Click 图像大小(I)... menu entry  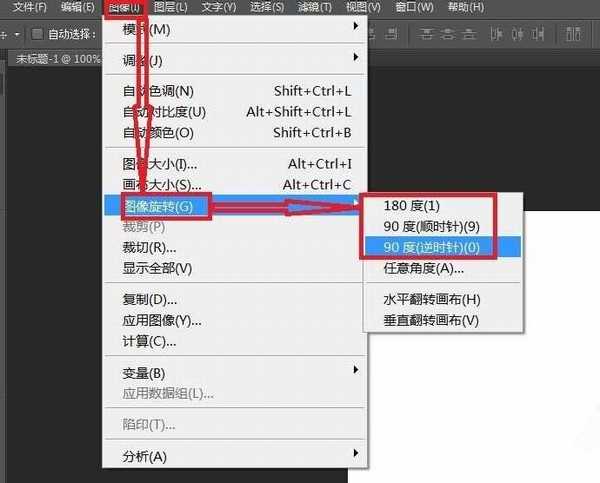click(x=160, y=163)
